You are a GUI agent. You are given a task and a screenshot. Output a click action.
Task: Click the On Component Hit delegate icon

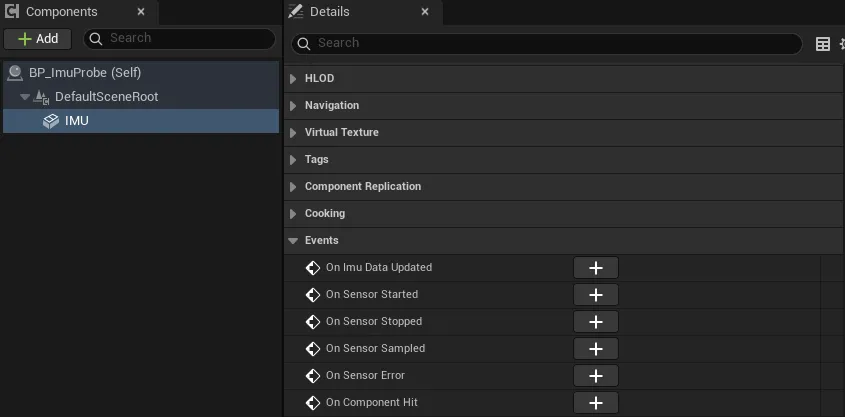pos(313,402)
